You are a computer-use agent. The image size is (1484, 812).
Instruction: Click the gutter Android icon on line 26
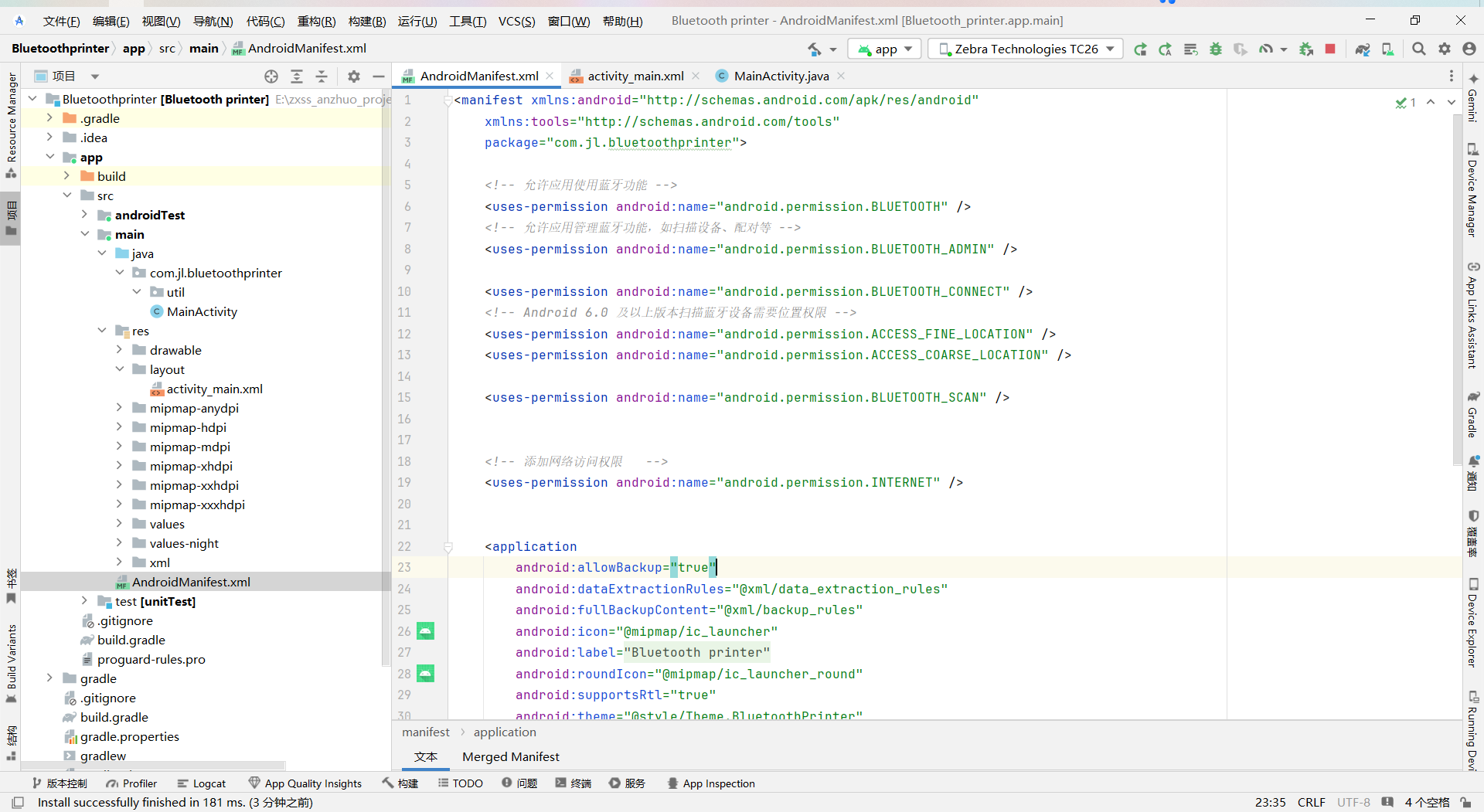pyautogui.click(x=425, y=631)
